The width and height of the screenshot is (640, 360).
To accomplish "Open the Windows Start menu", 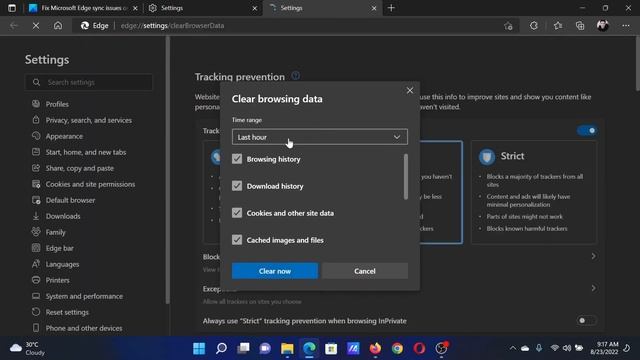I will click(x=199, y=348).
